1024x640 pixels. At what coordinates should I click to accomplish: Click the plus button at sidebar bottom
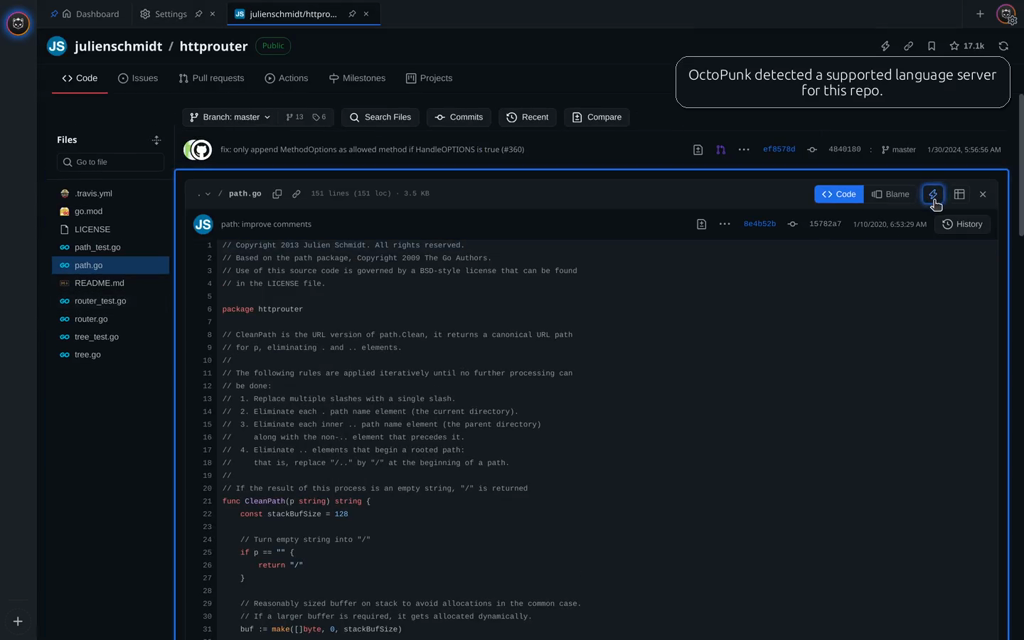click(x=18, y=621)
